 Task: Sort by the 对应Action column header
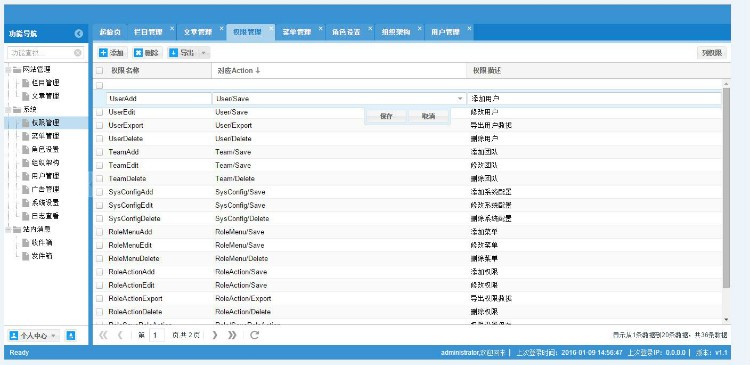tap(339, 70)
